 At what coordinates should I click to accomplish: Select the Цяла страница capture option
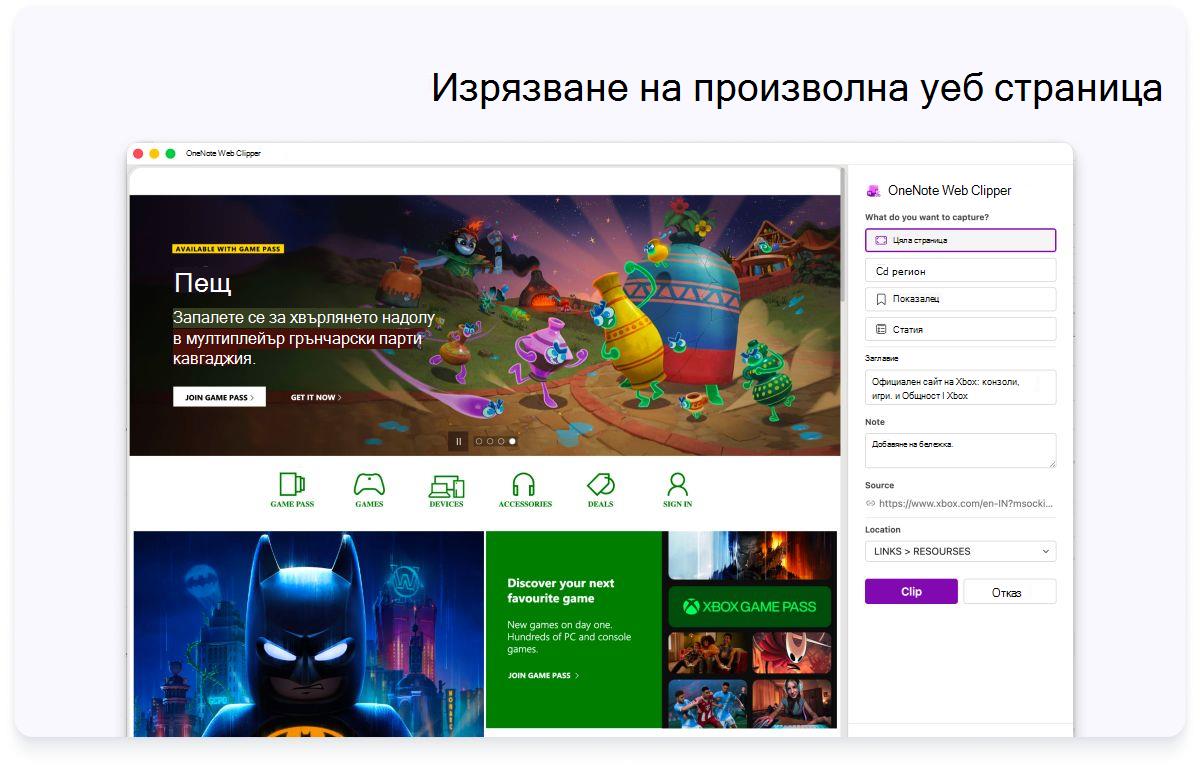click(x=960, y=240)
